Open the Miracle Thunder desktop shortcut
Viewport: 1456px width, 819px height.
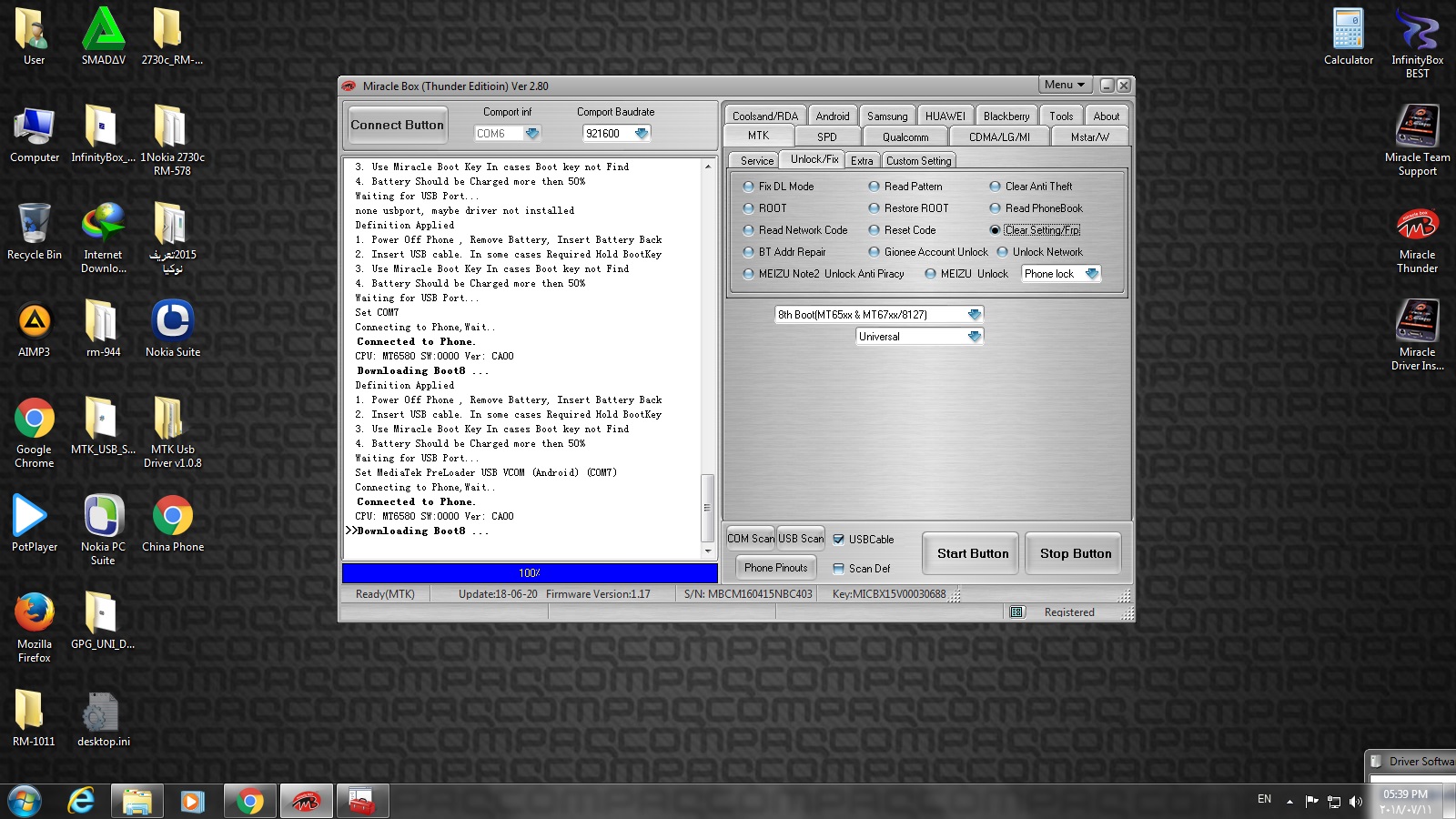pyautogui.click(x=1417, y=240)
